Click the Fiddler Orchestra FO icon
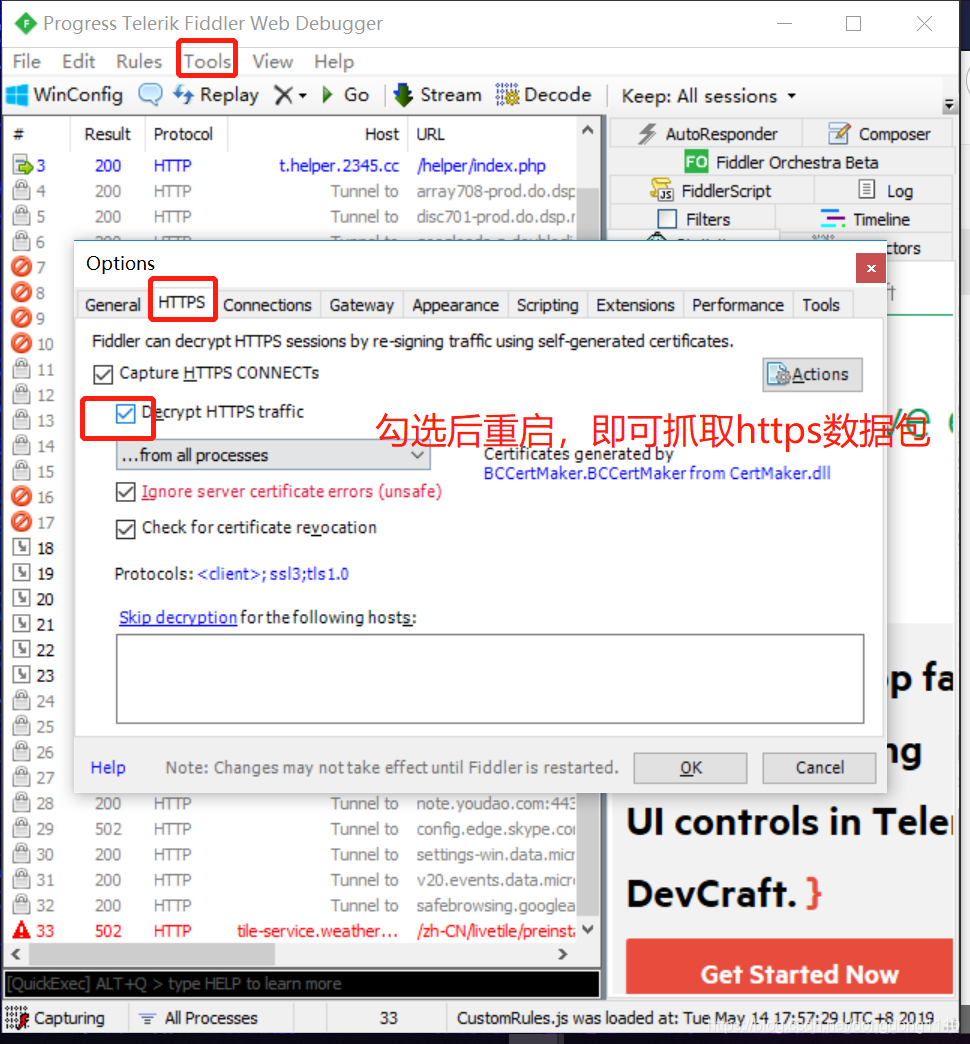This screenshot has width=970, height=1044. (x=696, y=162)
